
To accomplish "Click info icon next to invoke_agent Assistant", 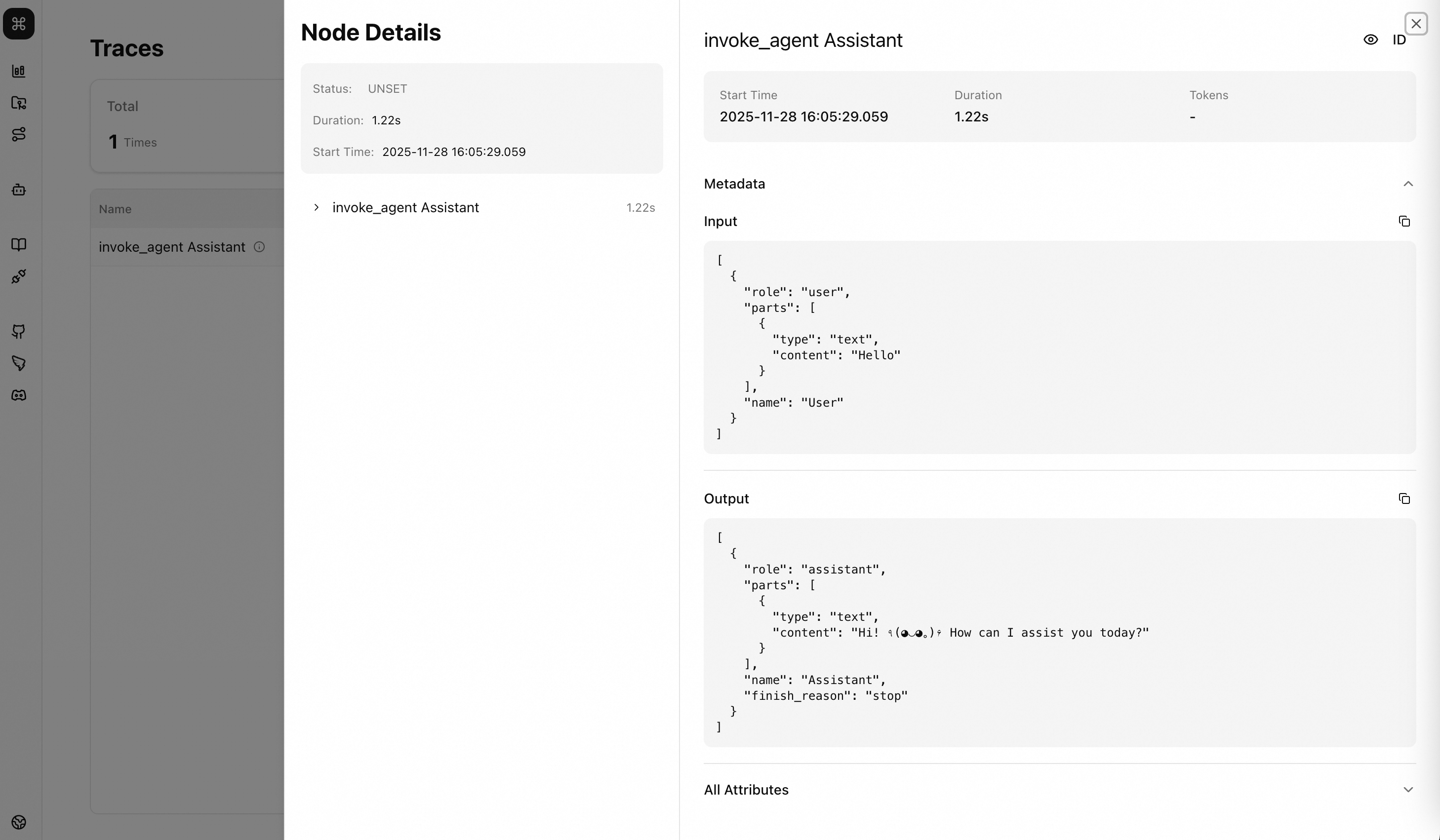I will pyautogui.click(x=259, y=247).
